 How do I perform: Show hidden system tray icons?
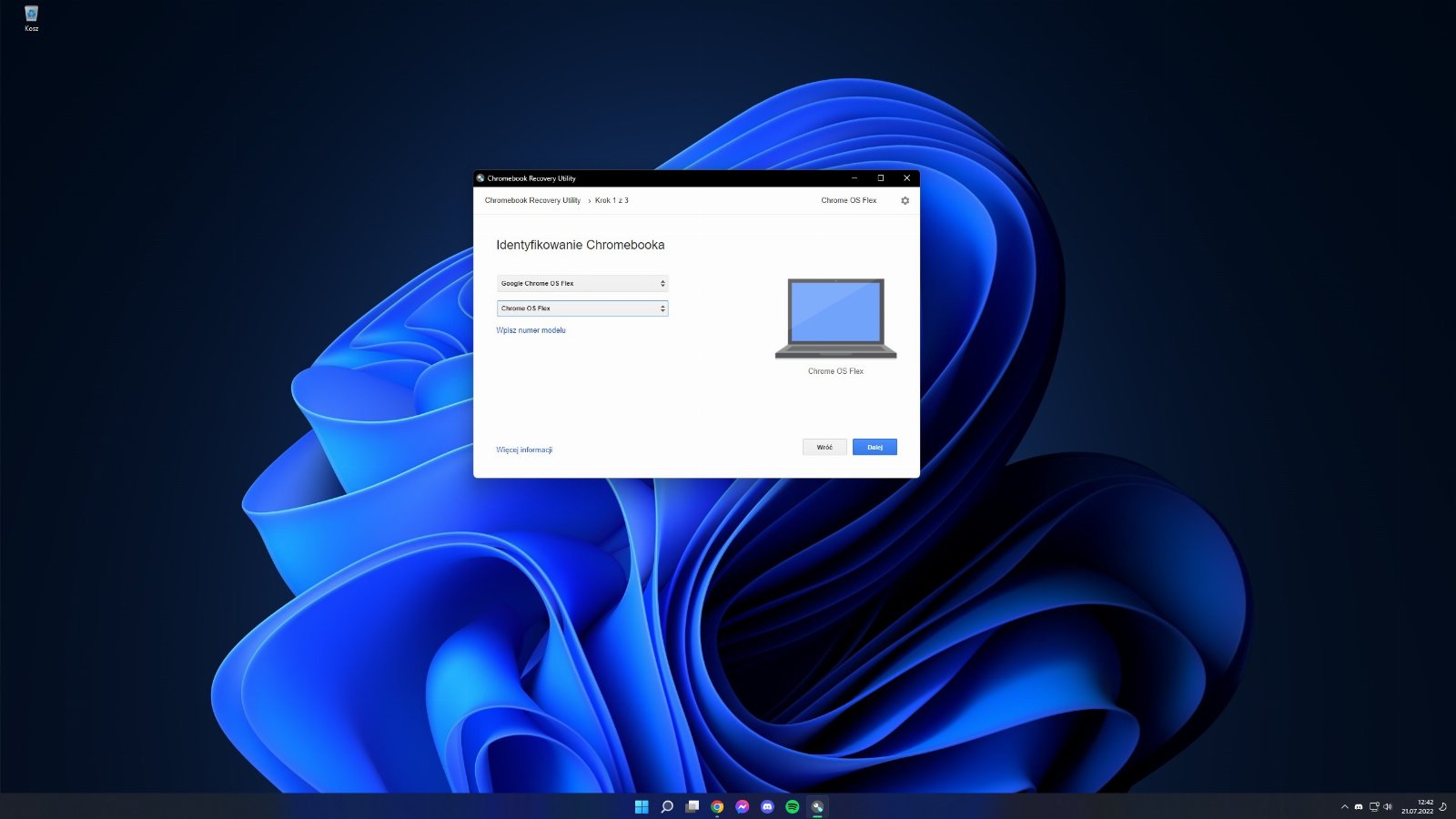click(x=1345, y=806)
